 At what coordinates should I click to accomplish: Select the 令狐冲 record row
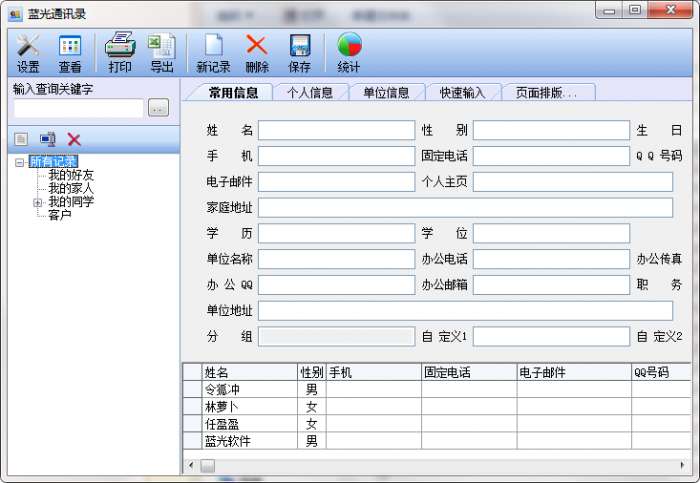(437, 390)
